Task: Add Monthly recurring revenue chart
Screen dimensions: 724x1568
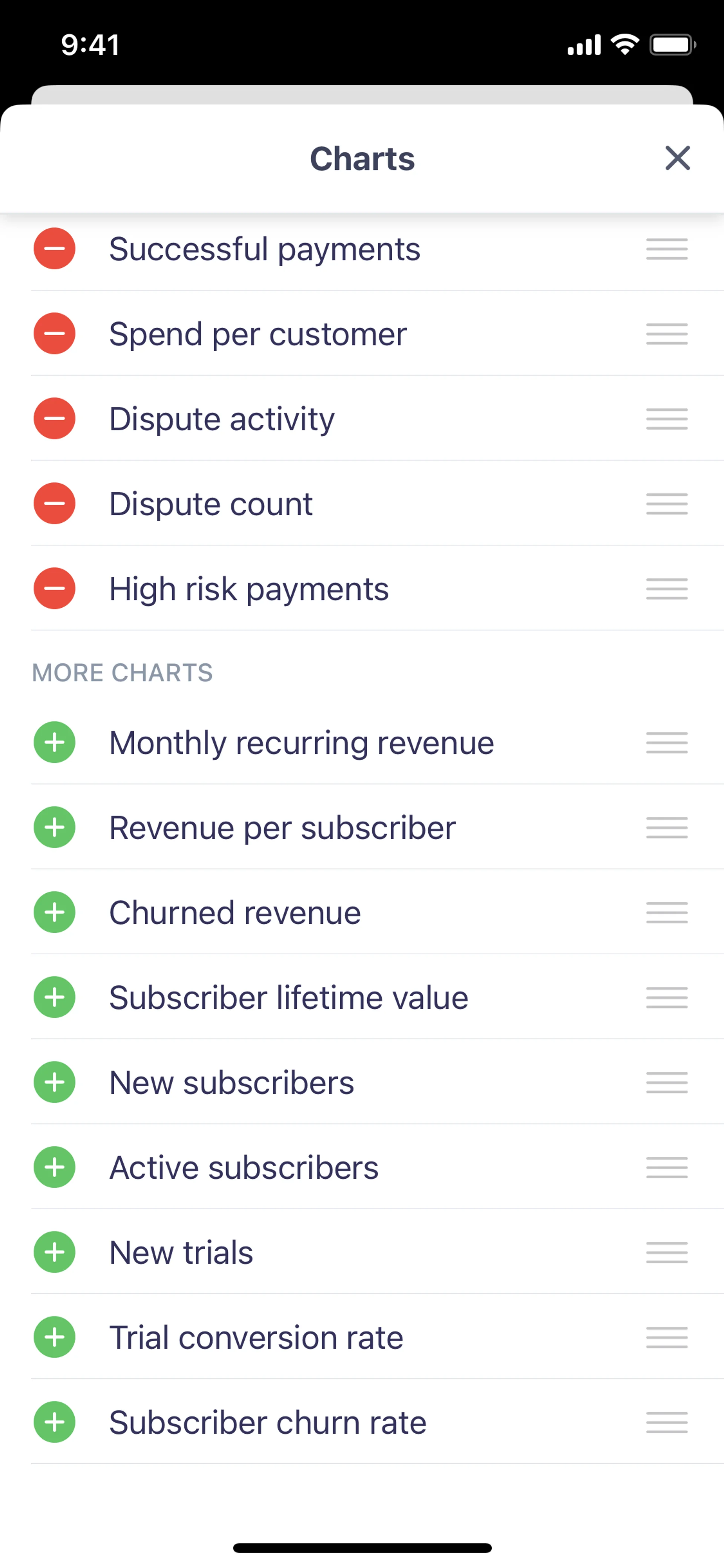Action: point(54,743)
